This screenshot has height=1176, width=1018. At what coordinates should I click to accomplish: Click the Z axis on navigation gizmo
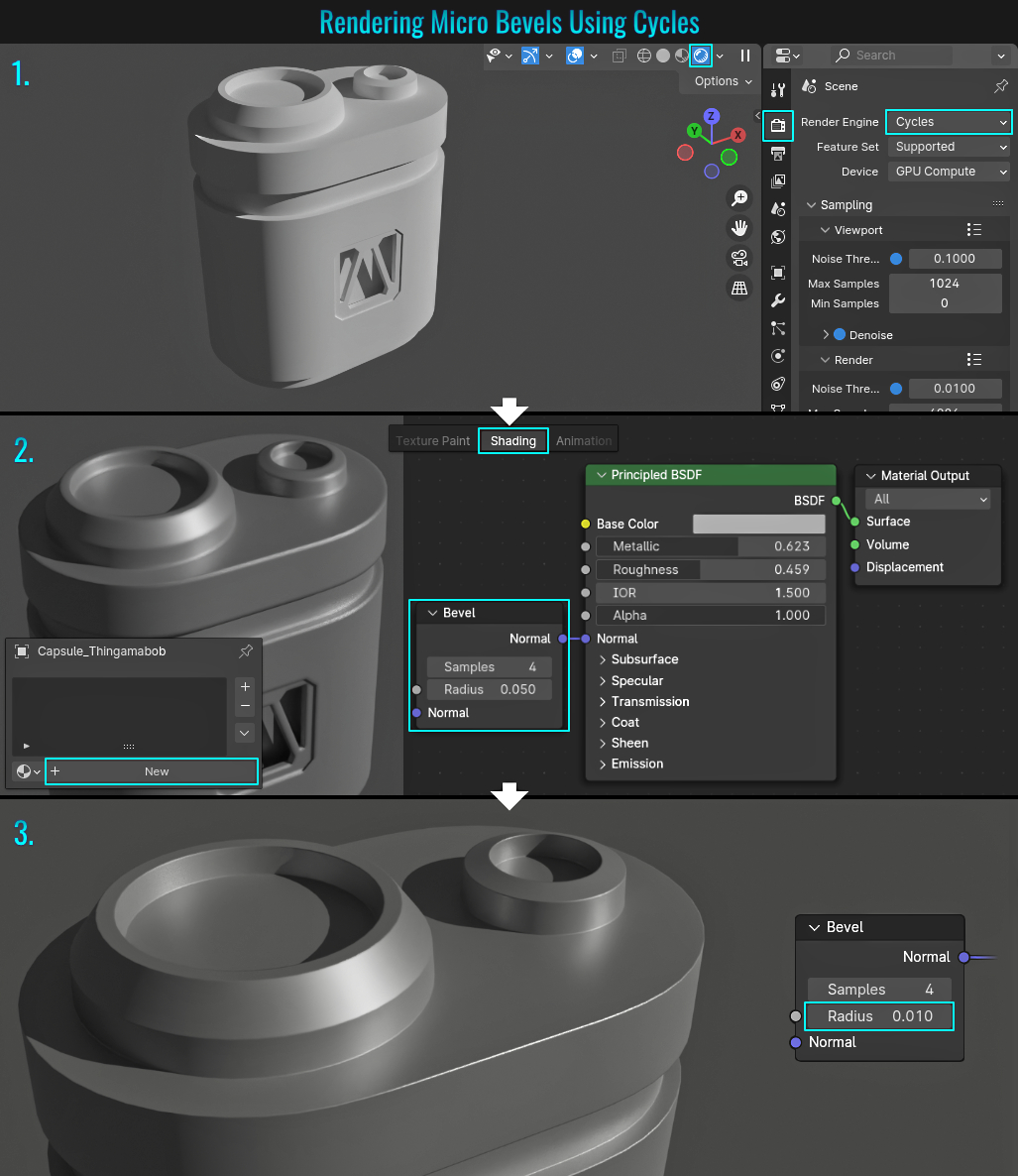pyautogui.click(x=712, y=116)
